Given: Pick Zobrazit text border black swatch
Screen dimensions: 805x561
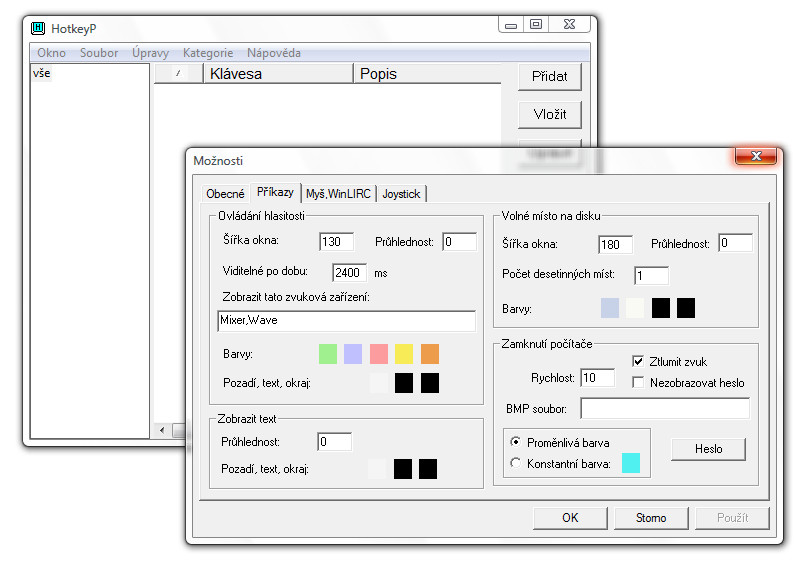Looking at the screenshot, I should click(x=428, y=469).
